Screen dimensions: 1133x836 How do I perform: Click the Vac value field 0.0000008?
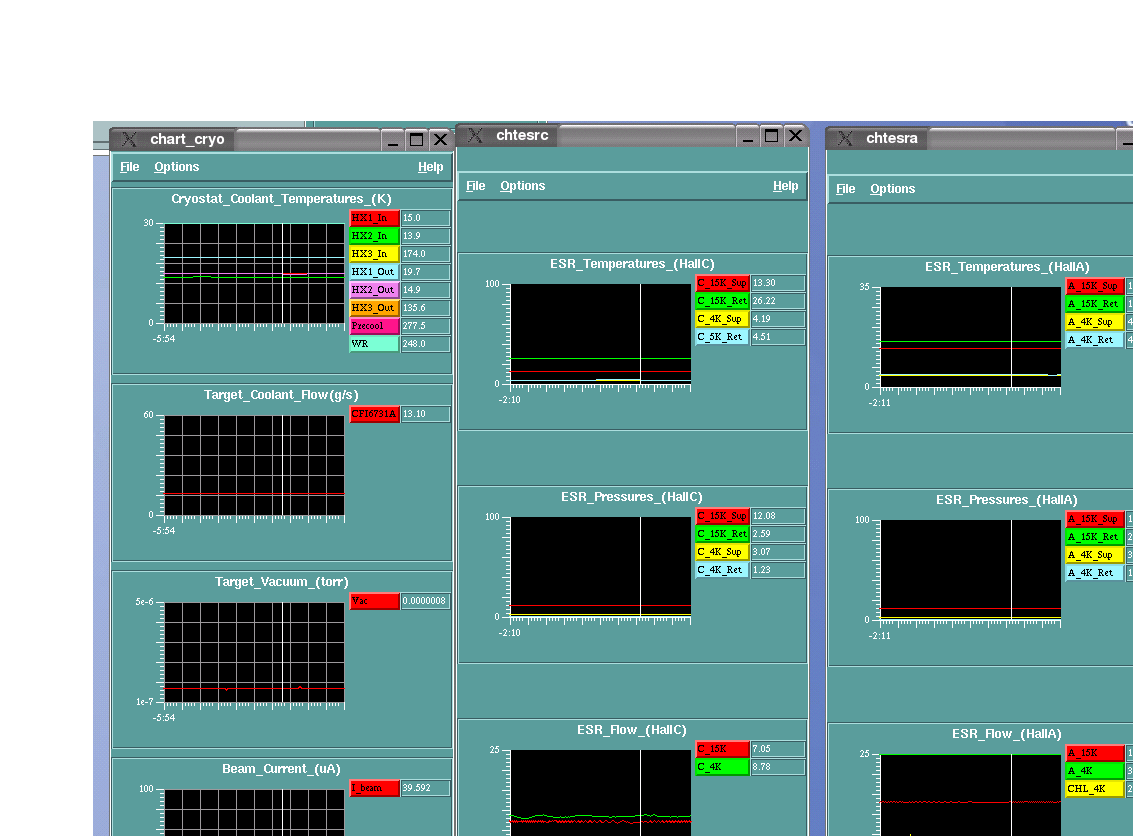[x=426, y=601]
